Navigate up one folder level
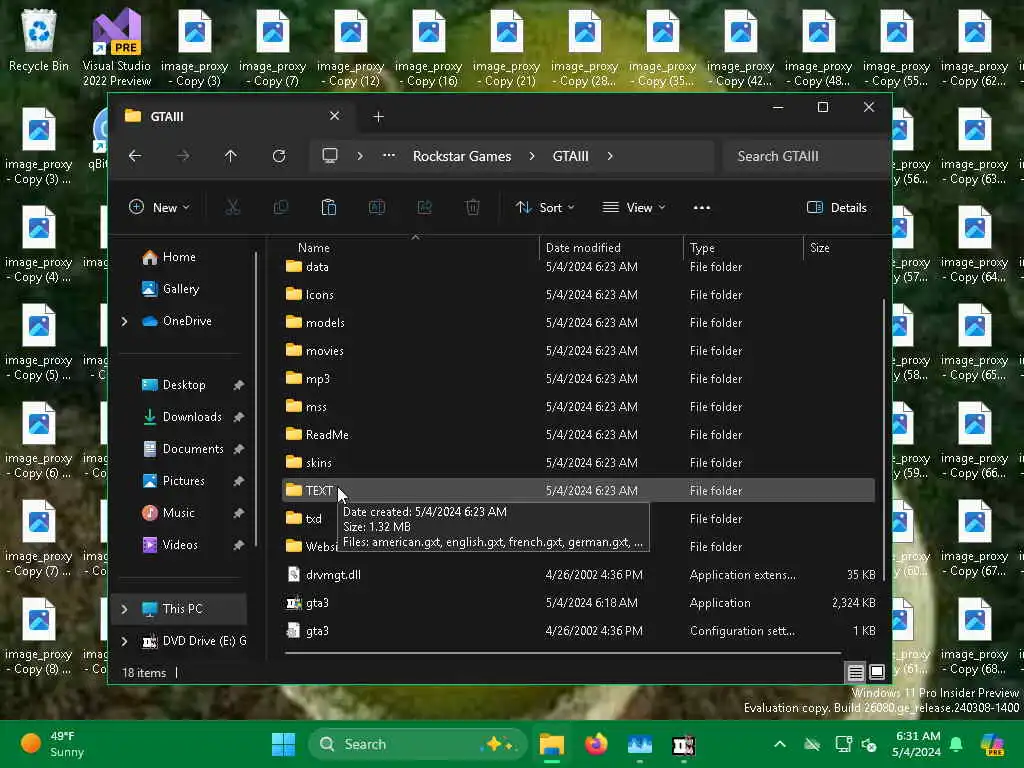The image size is (1024, 768). (x=231, y=156)
